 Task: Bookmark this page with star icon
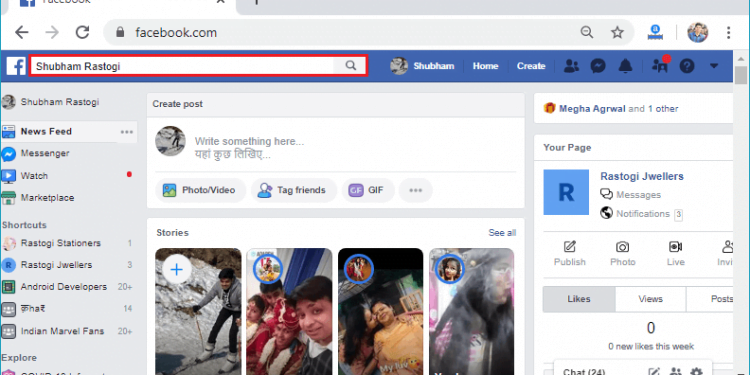point(617,33)
